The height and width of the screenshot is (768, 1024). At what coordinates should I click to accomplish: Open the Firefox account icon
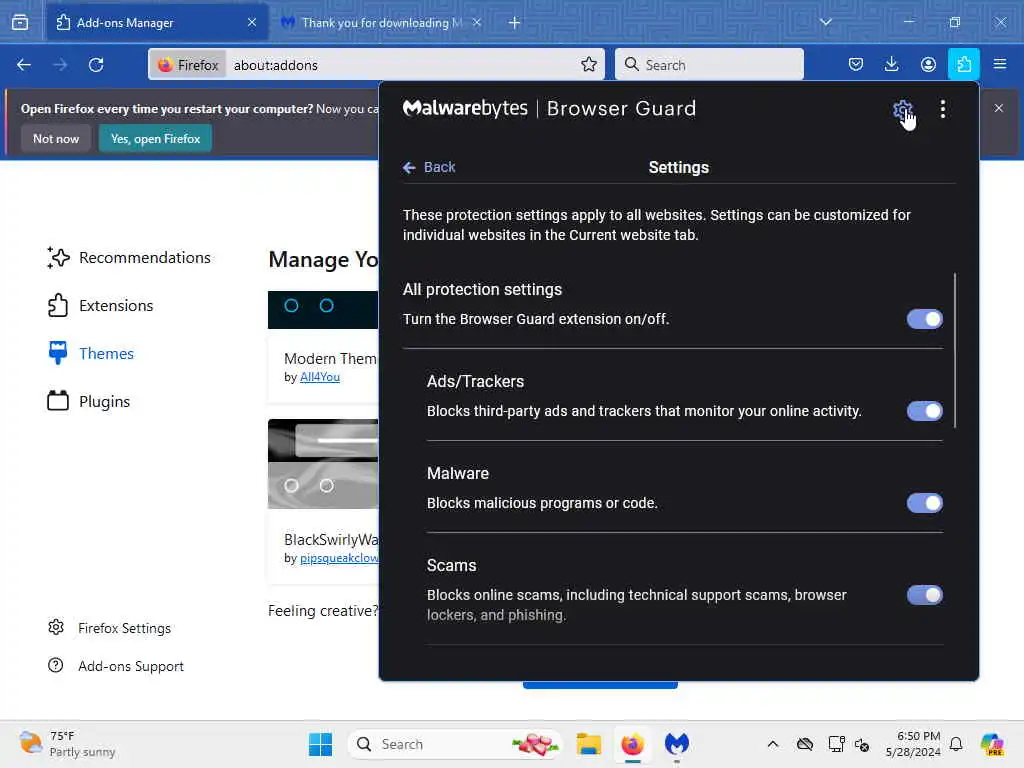[x=927, y=64]
